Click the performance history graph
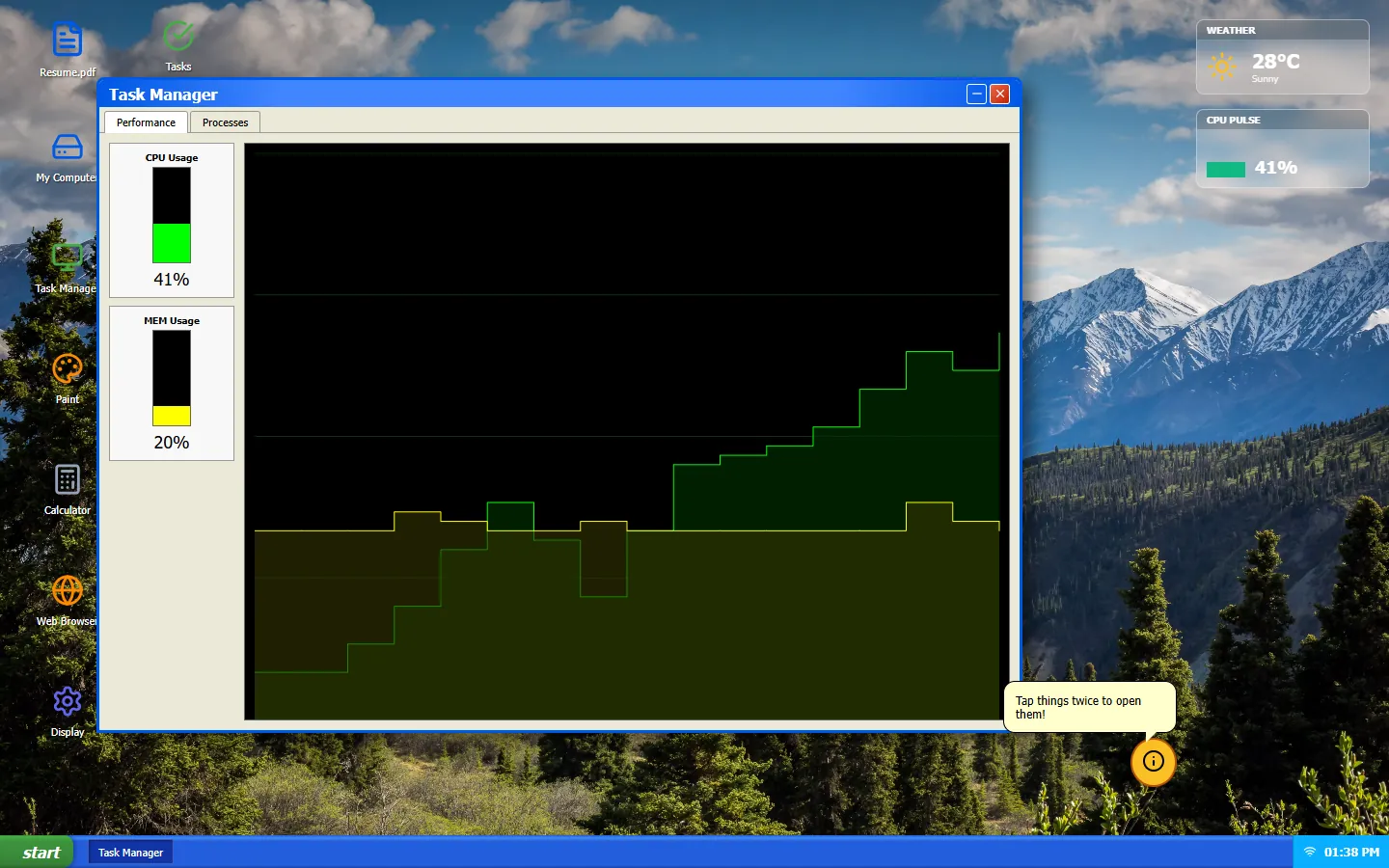The height and width of the screenshot is (868, 1389). 627,431
